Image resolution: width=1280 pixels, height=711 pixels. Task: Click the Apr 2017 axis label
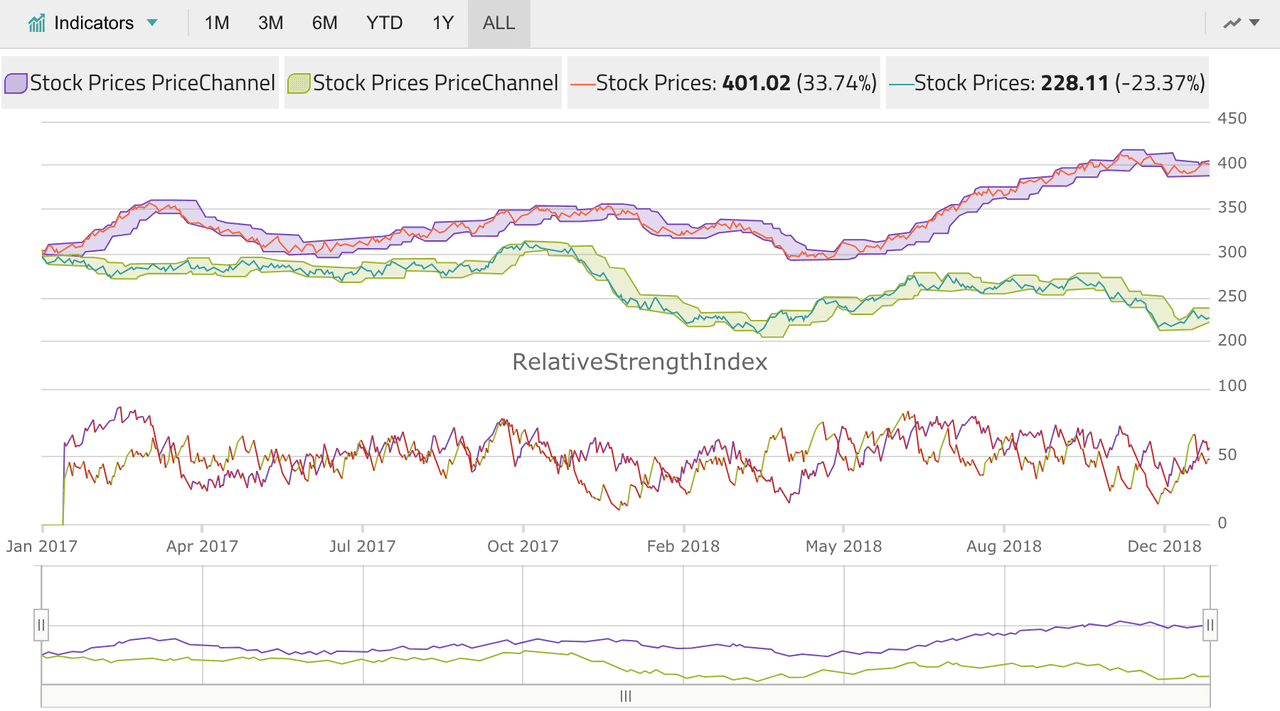point(202,546)
